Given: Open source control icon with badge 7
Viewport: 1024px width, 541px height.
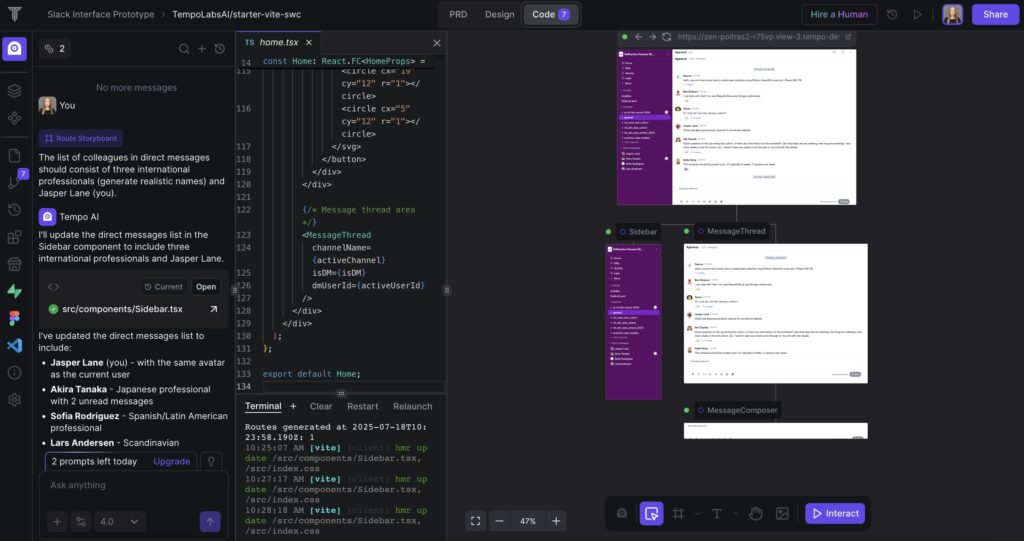Looking at the screenshot, I should tap(16, 180).
